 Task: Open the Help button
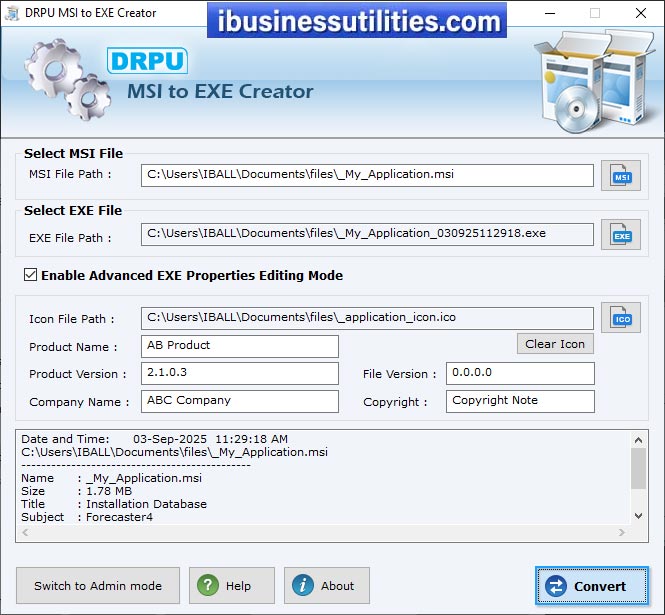[x=232, y=586]
